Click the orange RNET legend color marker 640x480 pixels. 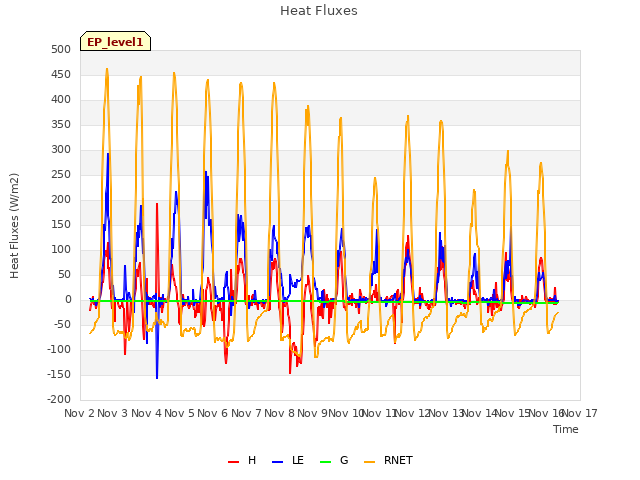[369, 462]
